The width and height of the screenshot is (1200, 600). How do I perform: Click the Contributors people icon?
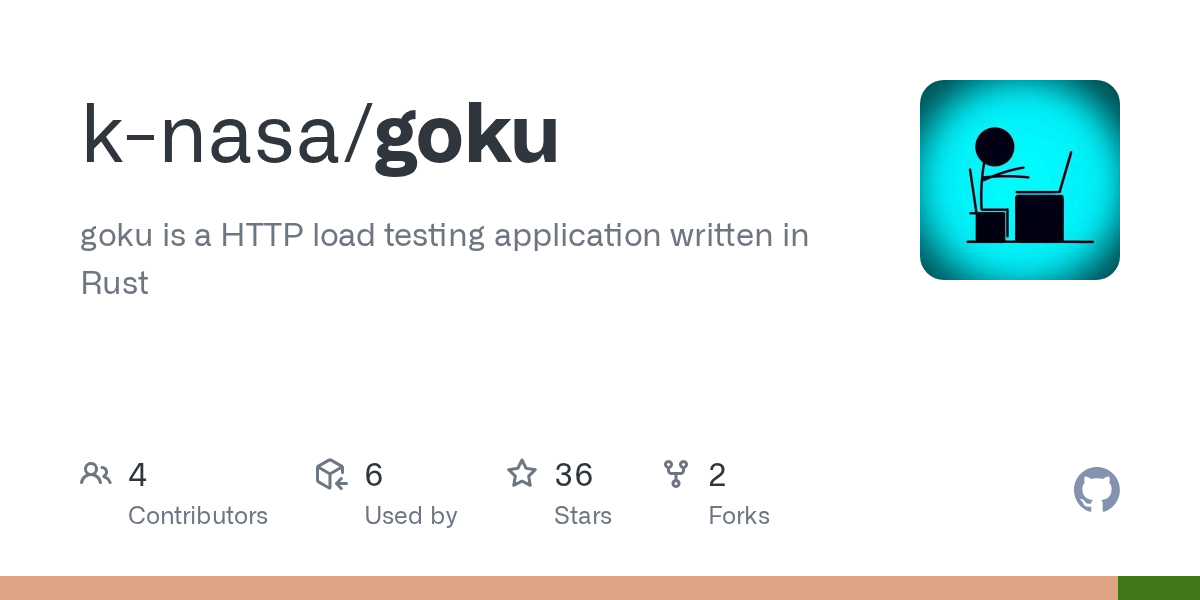click(96, 474)
